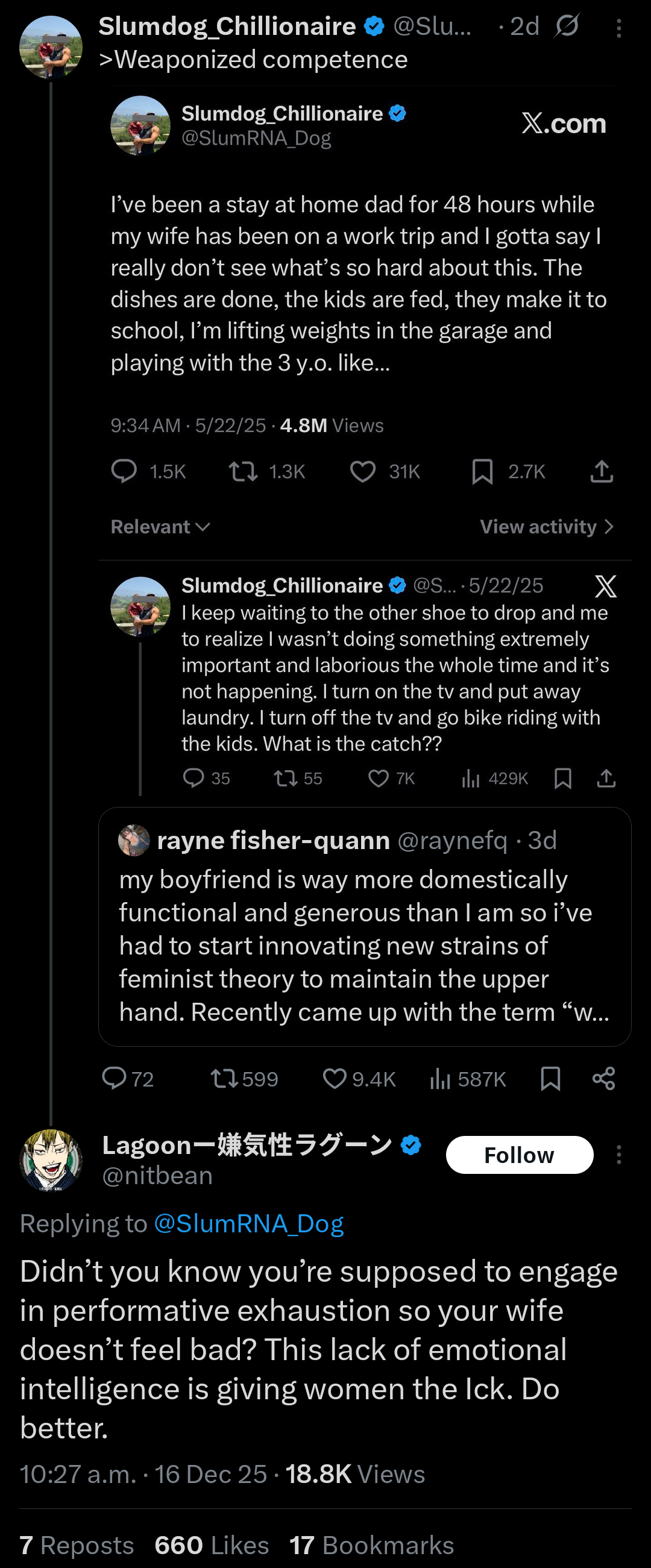Open more options on the top post
The height and width of the screenshot is (1568, 651).
coord(618,28)
